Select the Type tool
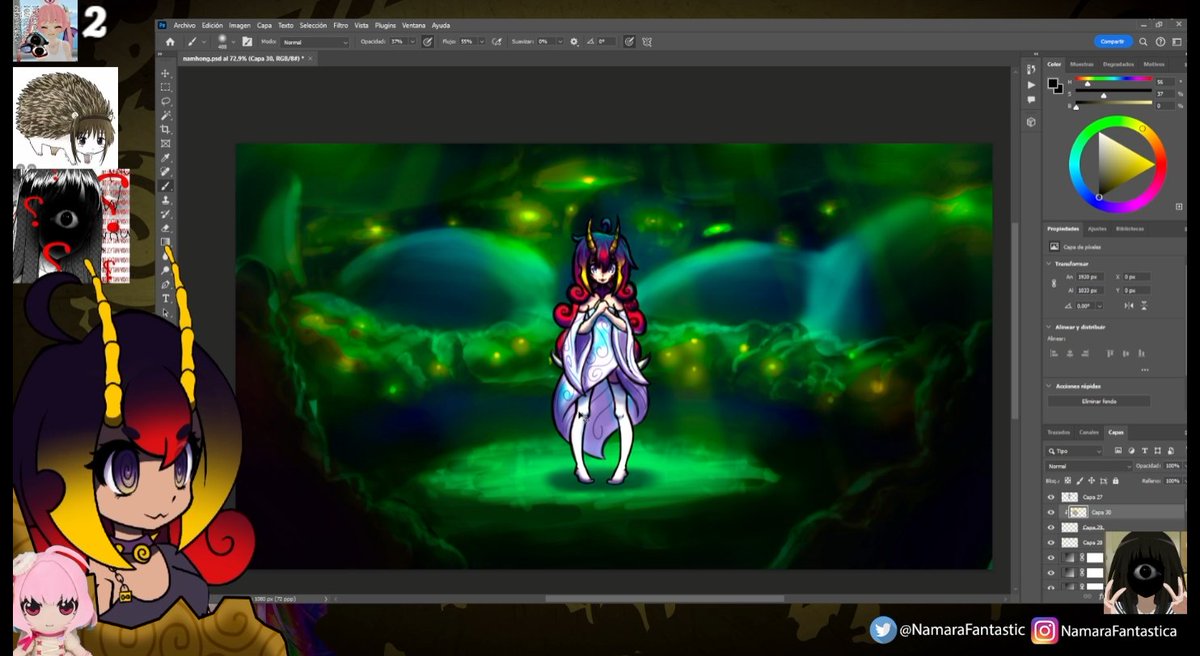 (x=165, y=298)
